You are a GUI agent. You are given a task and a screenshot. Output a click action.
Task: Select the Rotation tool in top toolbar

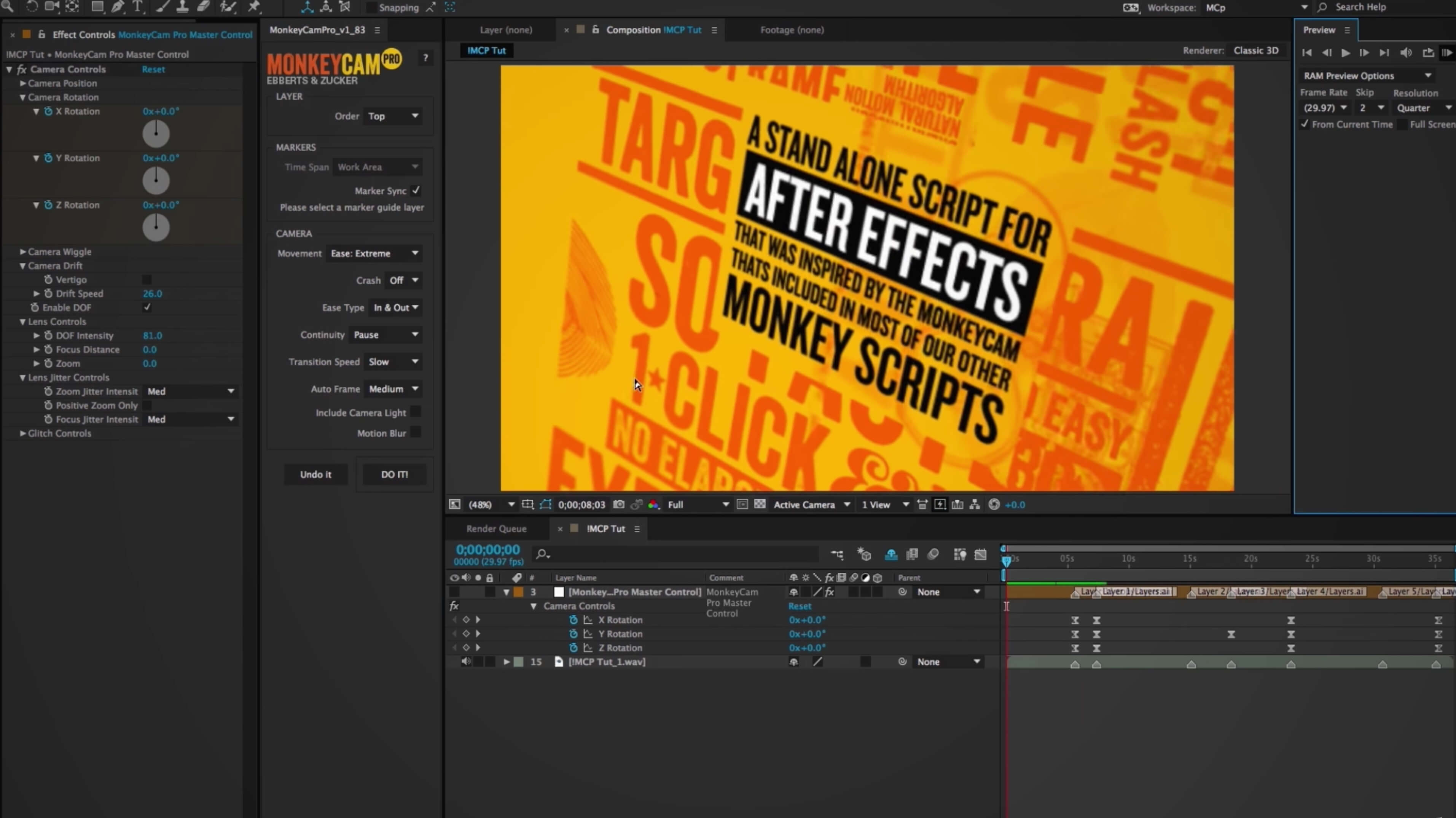32,6
